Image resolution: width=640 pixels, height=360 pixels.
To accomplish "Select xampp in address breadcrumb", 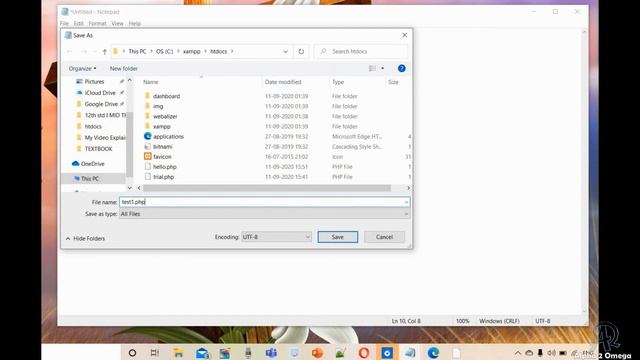I will coord(192,51).
